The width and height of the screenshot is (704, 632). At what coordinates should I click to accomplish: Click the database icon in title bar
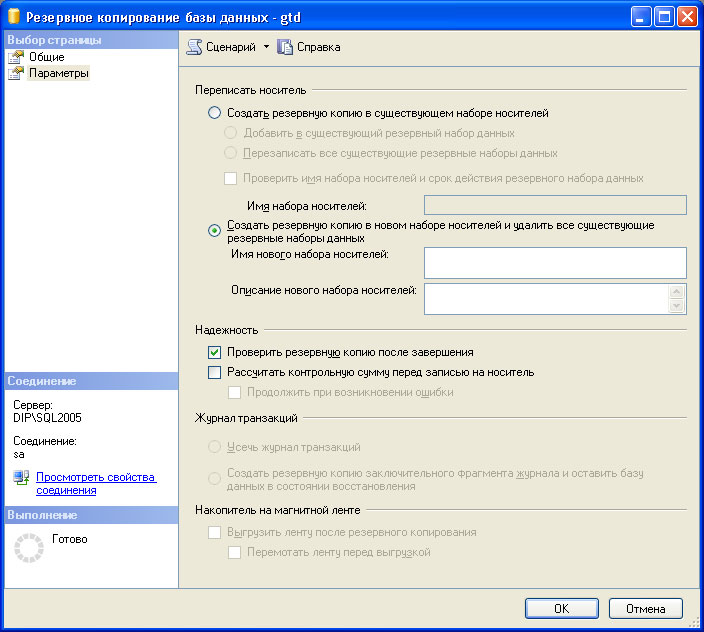(x=13, y=17)
